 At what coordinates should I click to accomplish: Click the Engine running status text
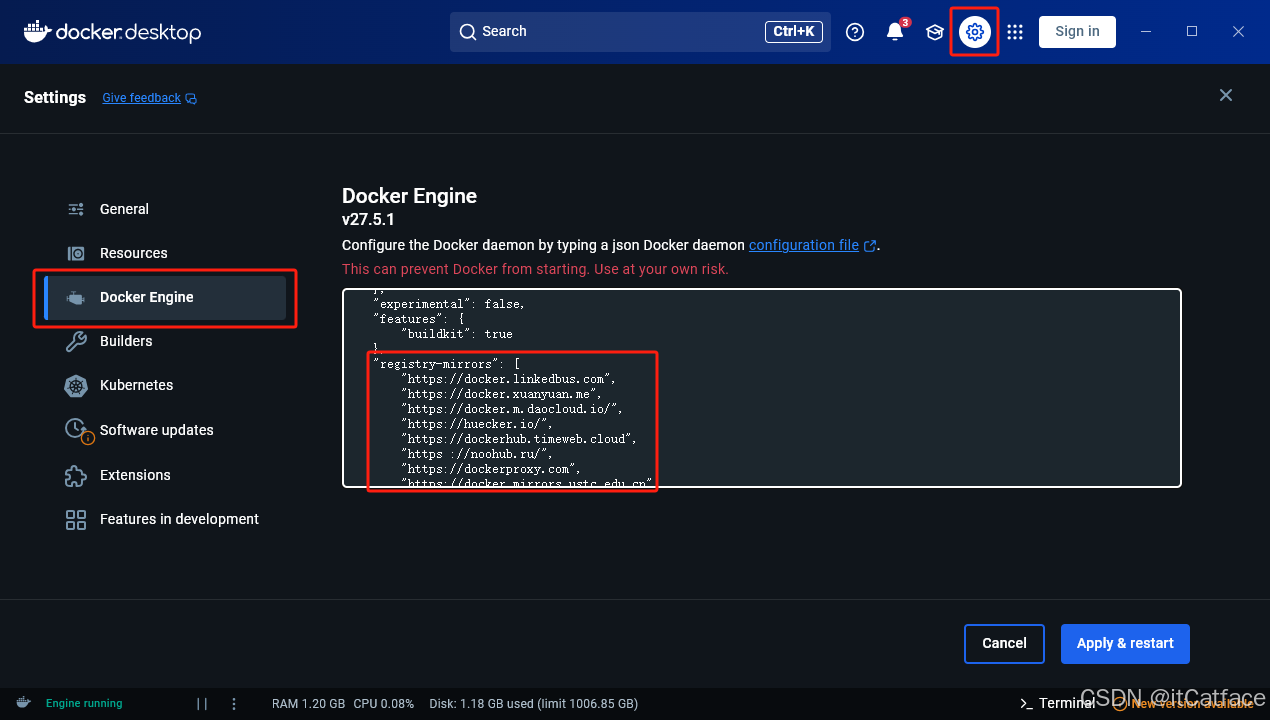(x=84, y=703)
